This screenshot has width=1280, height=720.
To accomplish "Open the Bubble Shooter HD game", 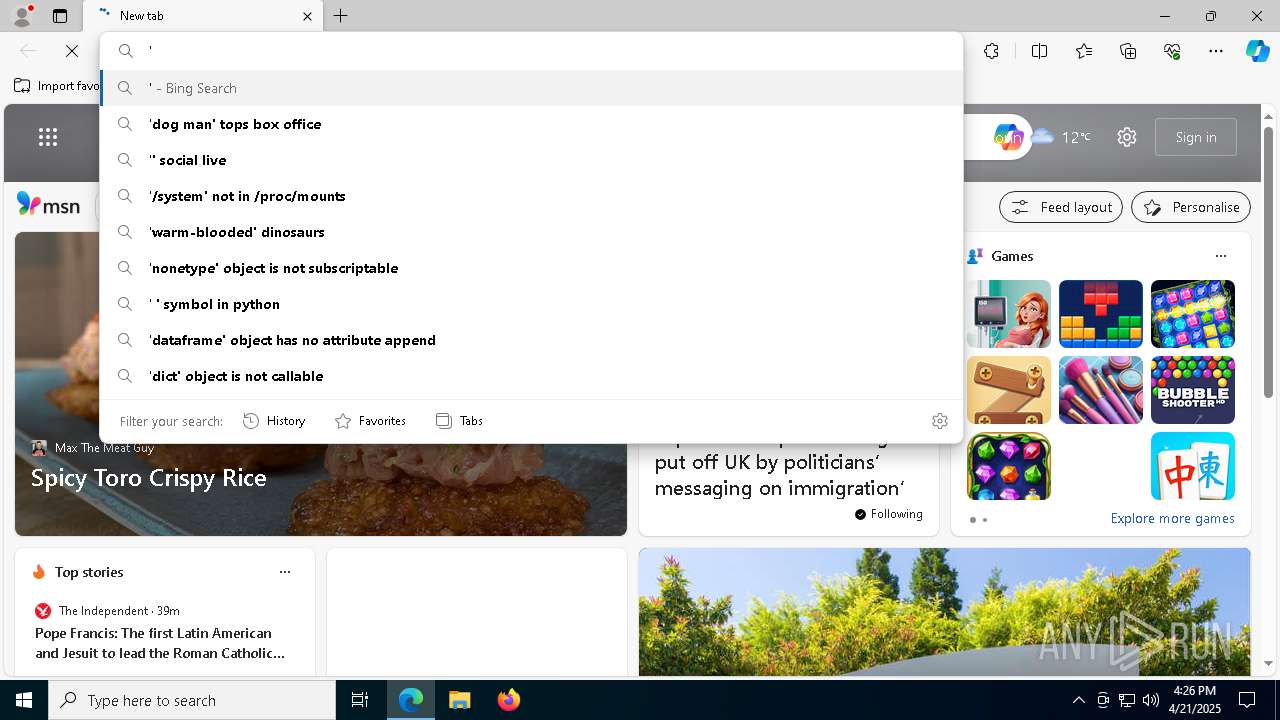I will tap(1193, 390).
